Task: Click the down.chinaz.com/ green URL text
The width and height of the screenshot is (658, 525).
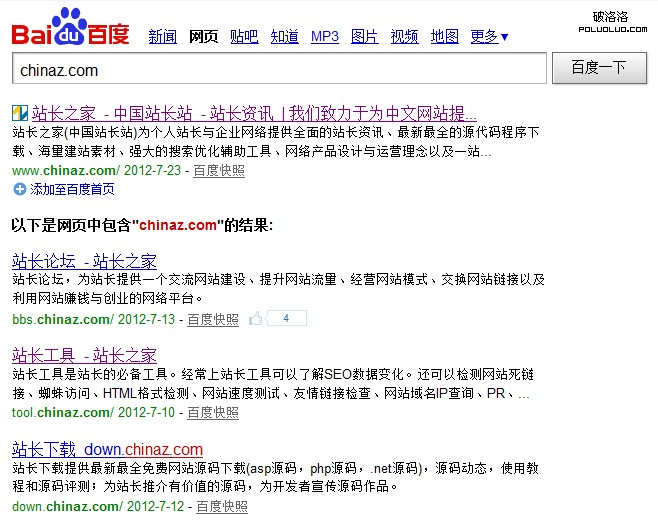Action: (x=68, y=507)
